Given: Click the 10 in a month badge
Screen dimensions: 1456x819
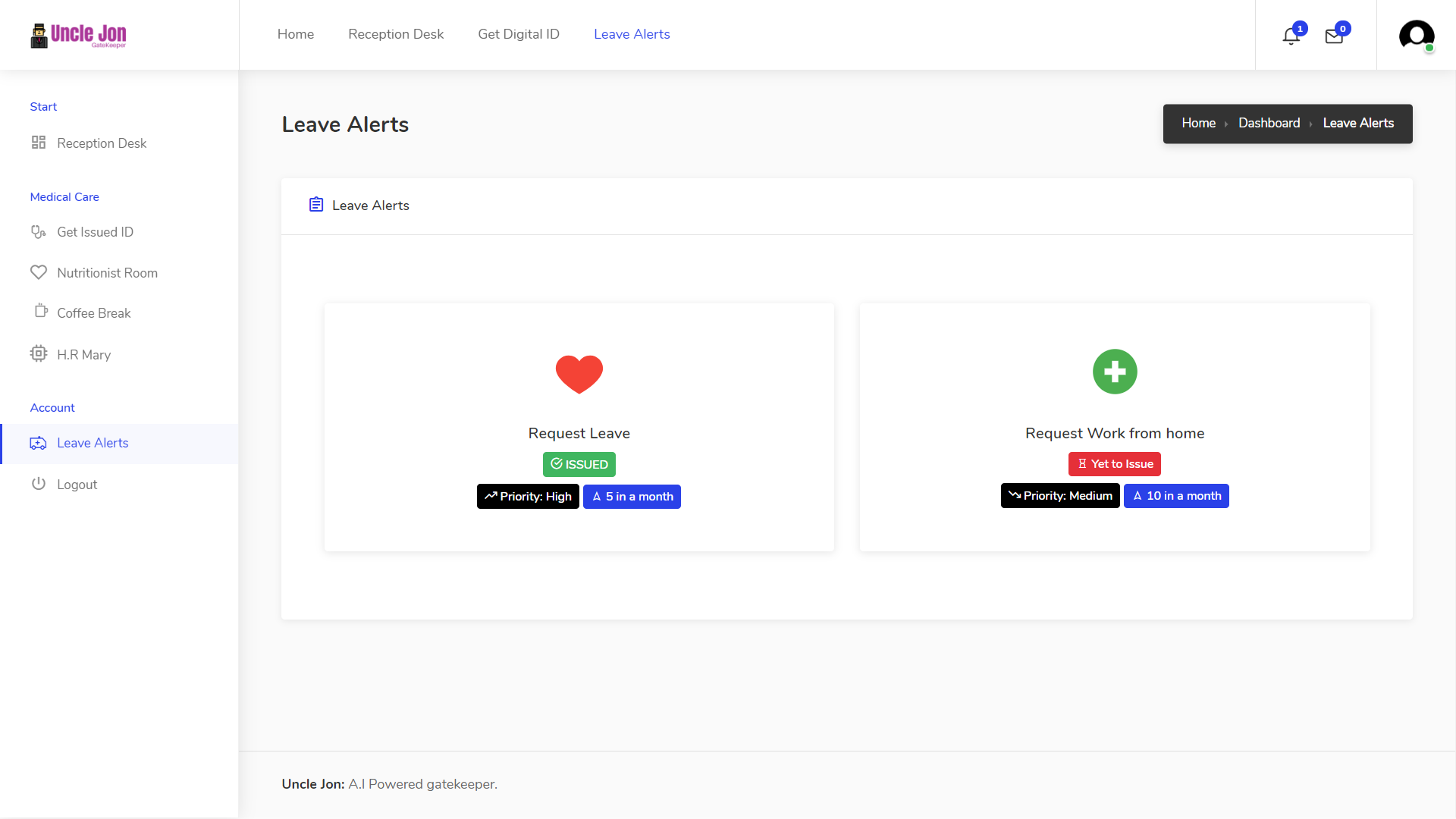Looking at the screenshot, I should point(1175,496).
